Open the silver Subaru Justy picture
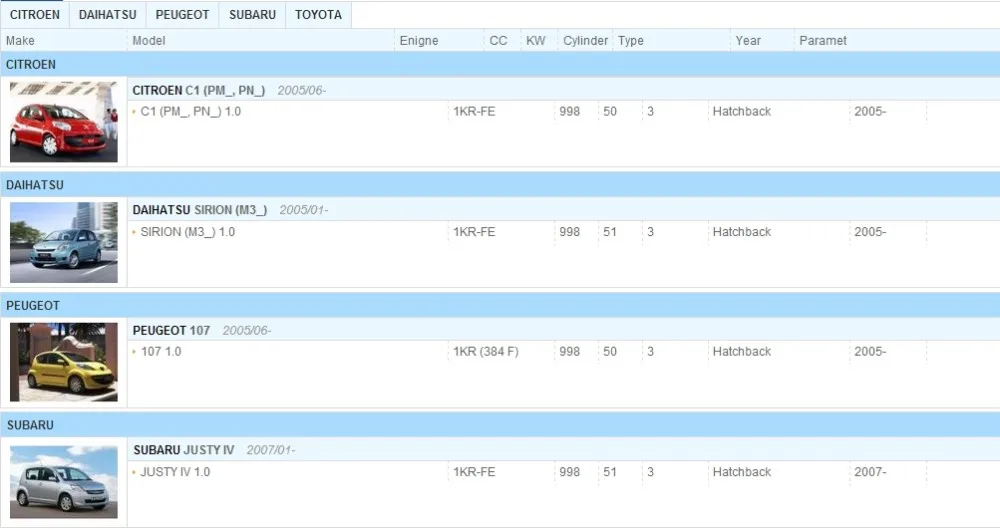1000x529 pixels. coord(64,482)
